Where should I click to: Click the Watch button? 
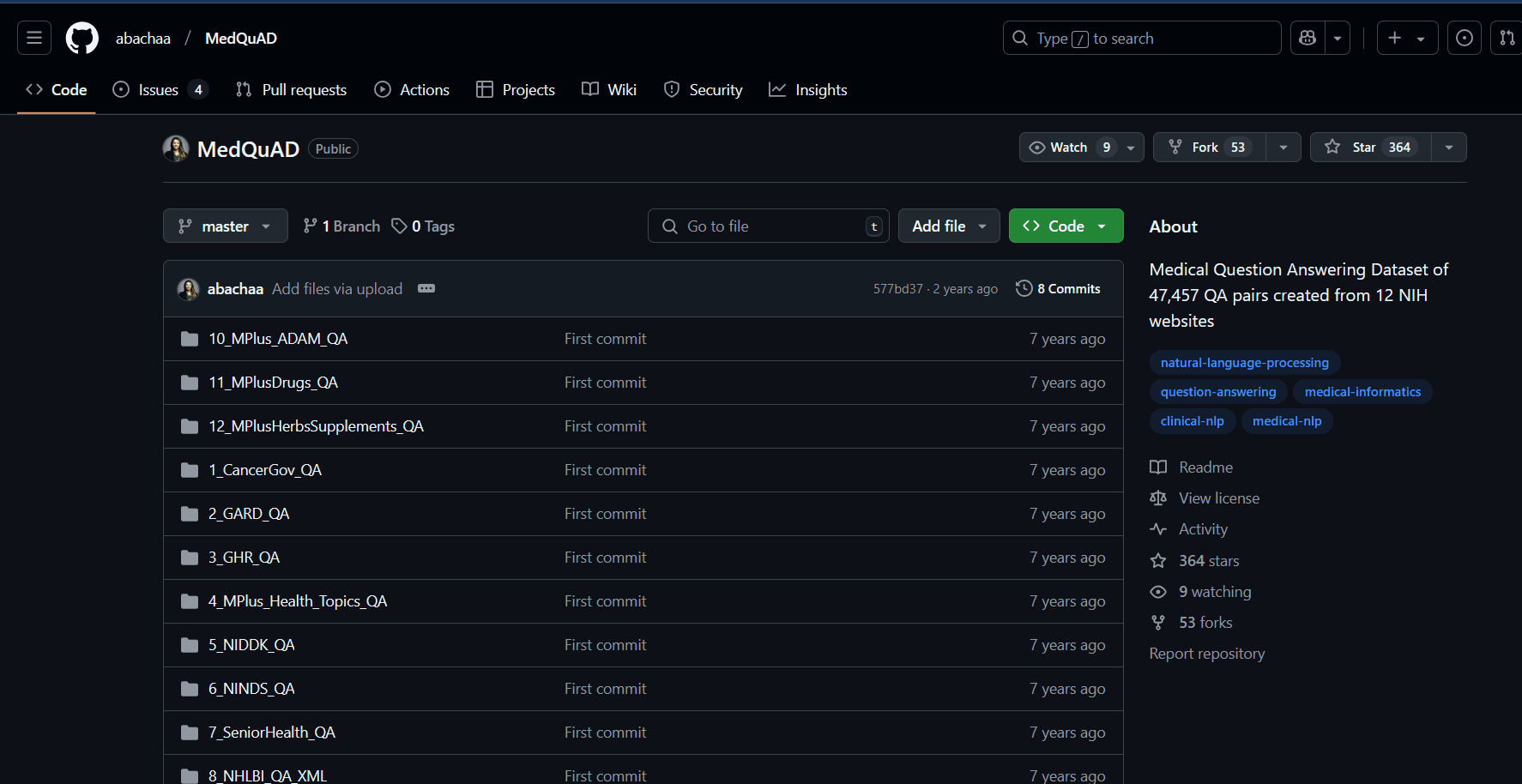(1082, 147)
